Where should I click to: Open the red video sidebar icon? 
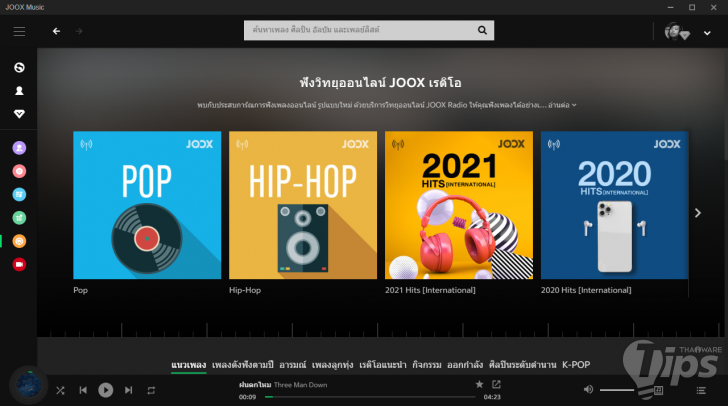pos(19,264)
